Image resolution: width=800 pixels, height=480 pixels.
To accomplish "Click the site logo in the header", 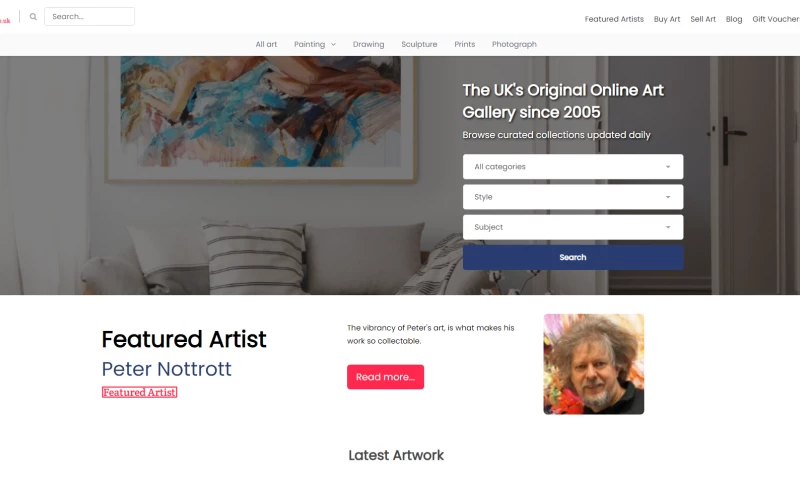I will (x=5, y=20).
